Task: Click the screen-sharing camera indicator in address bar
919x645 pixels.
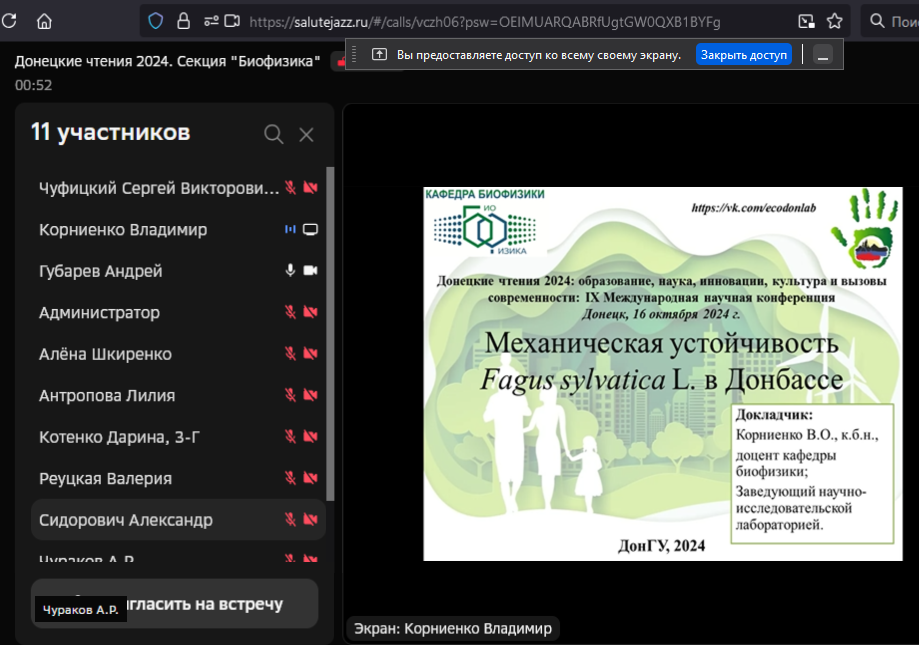Action: pyautogui.click(x=232, y=22)
